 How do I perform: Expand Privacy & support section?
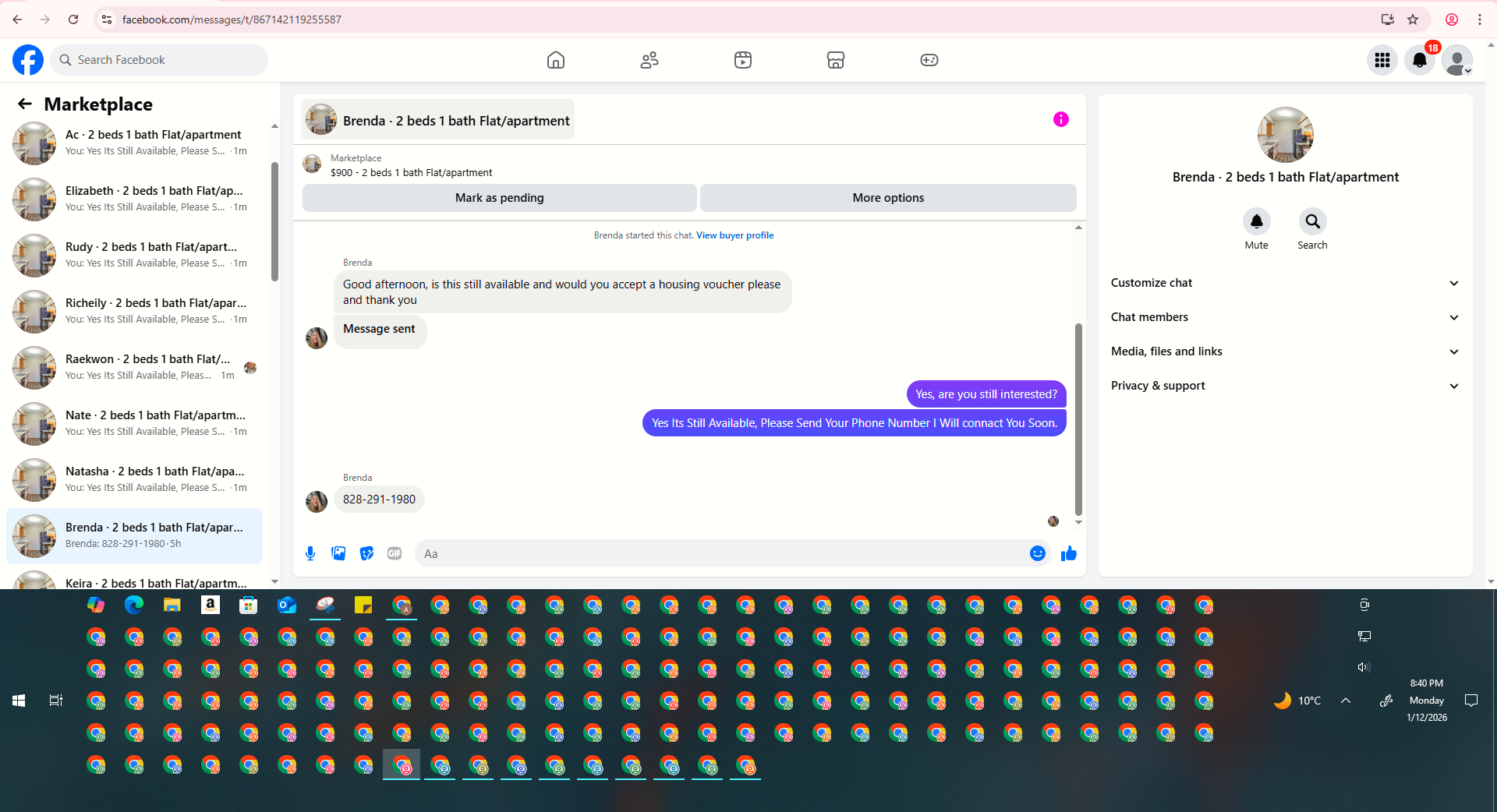[x=1285, y=386]
